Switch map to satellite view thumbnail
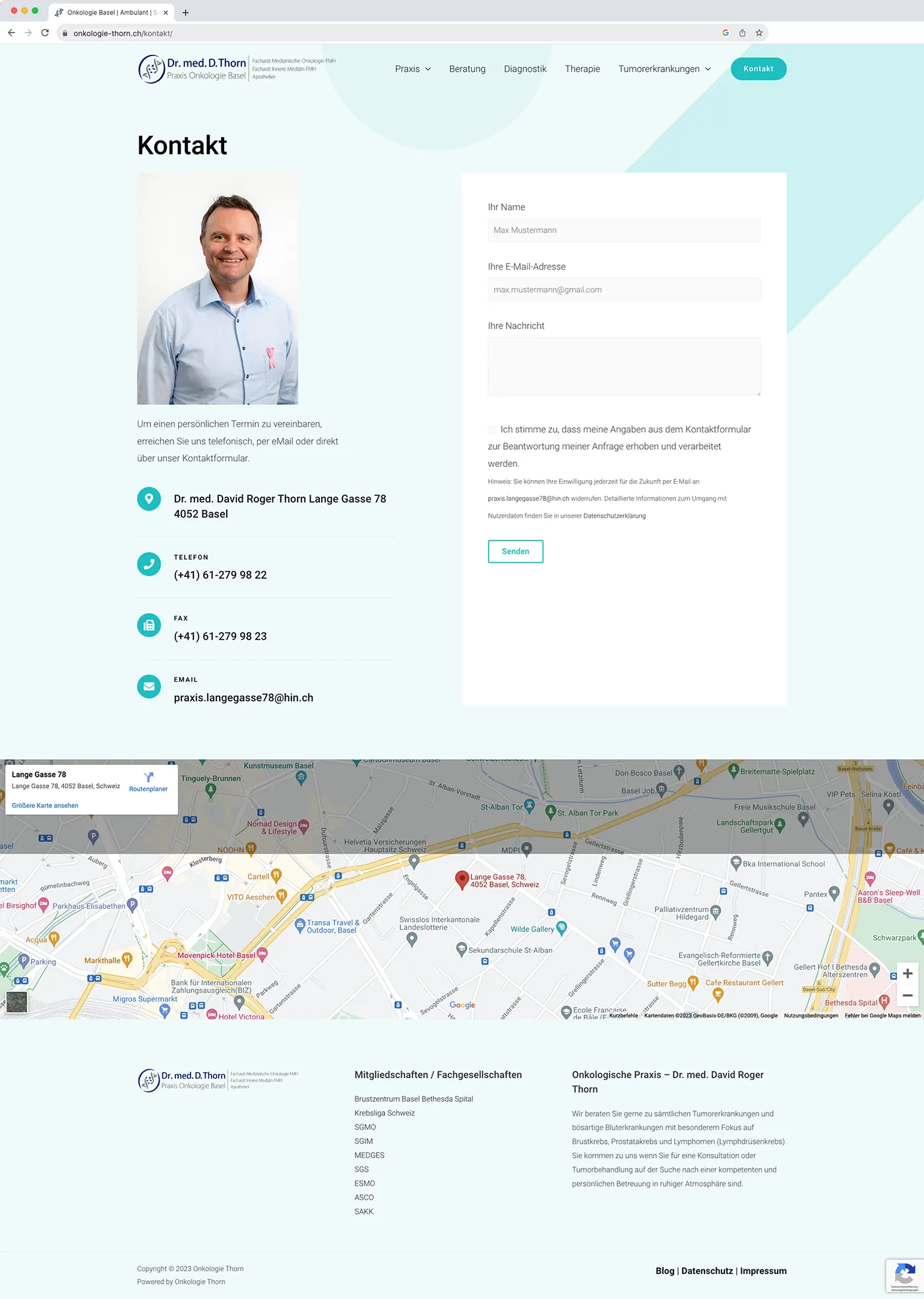924x1299 pixels. tap(17, 1002)
